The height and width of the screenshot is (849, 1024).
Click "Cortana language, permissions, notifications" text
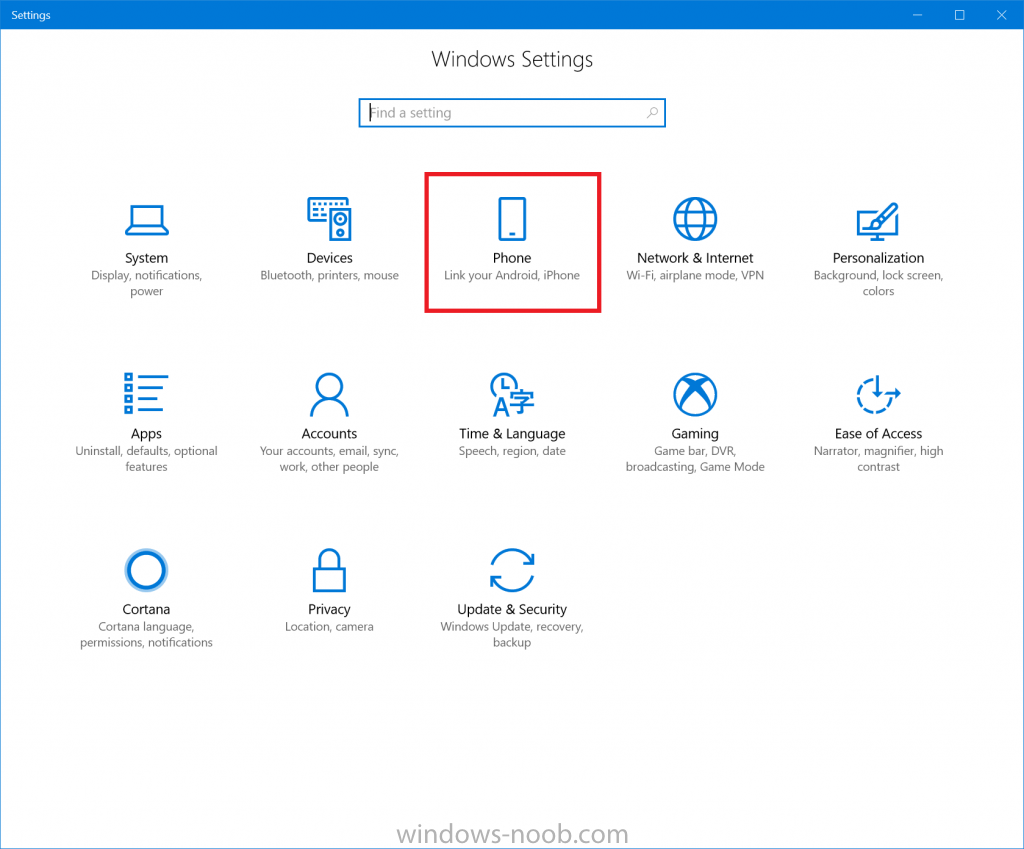coord(146,635)
